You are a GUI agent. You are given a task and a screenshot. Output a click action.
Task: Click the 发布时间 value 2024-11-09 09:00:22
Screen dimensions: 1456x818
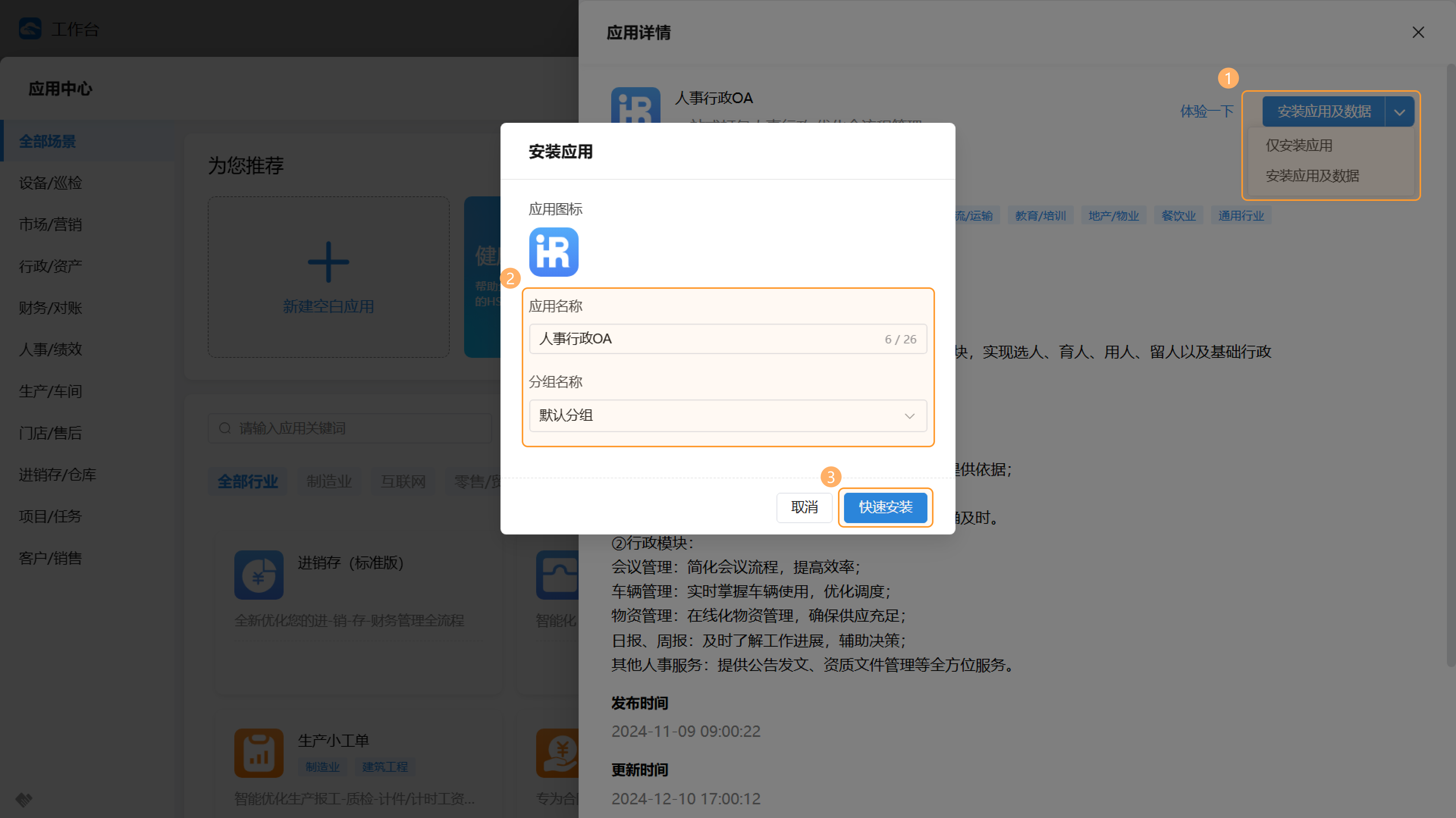[686, 731]
